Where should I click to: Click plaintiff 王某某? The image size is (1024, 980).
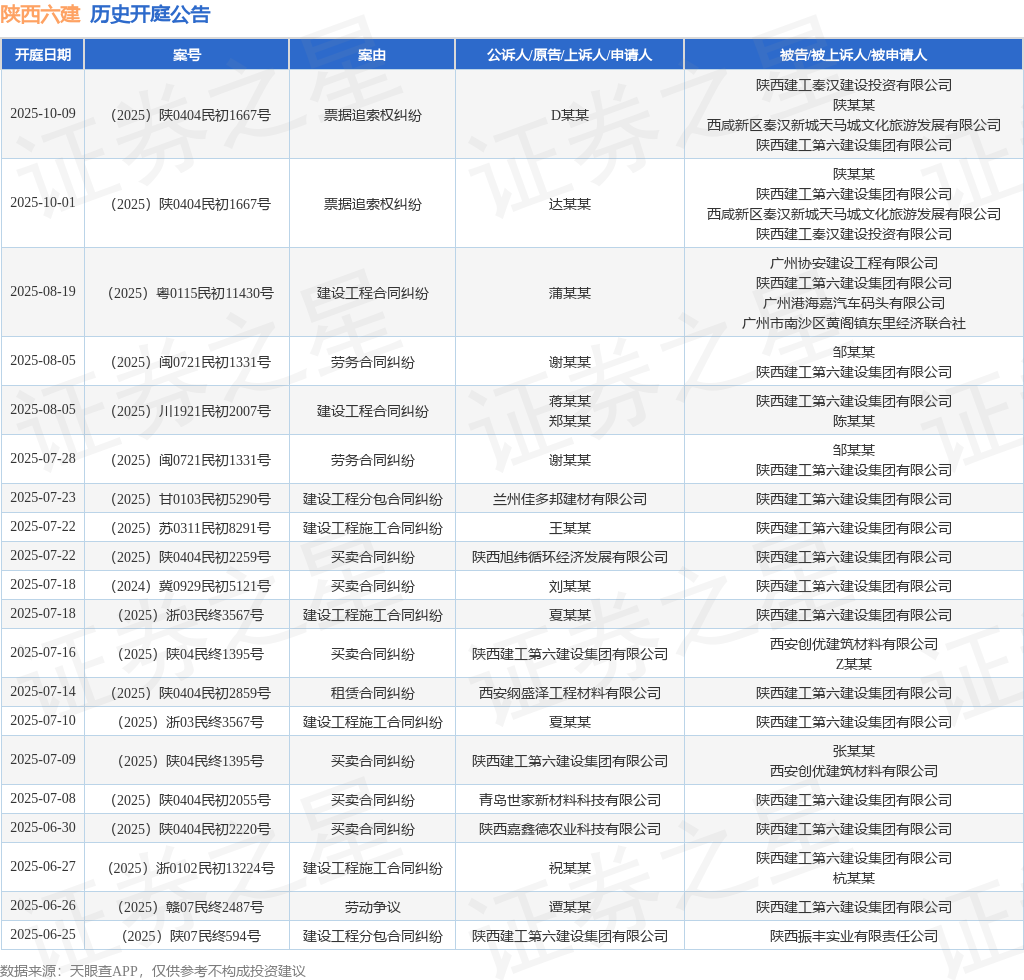pyautogui.click(x=569, y=528)
